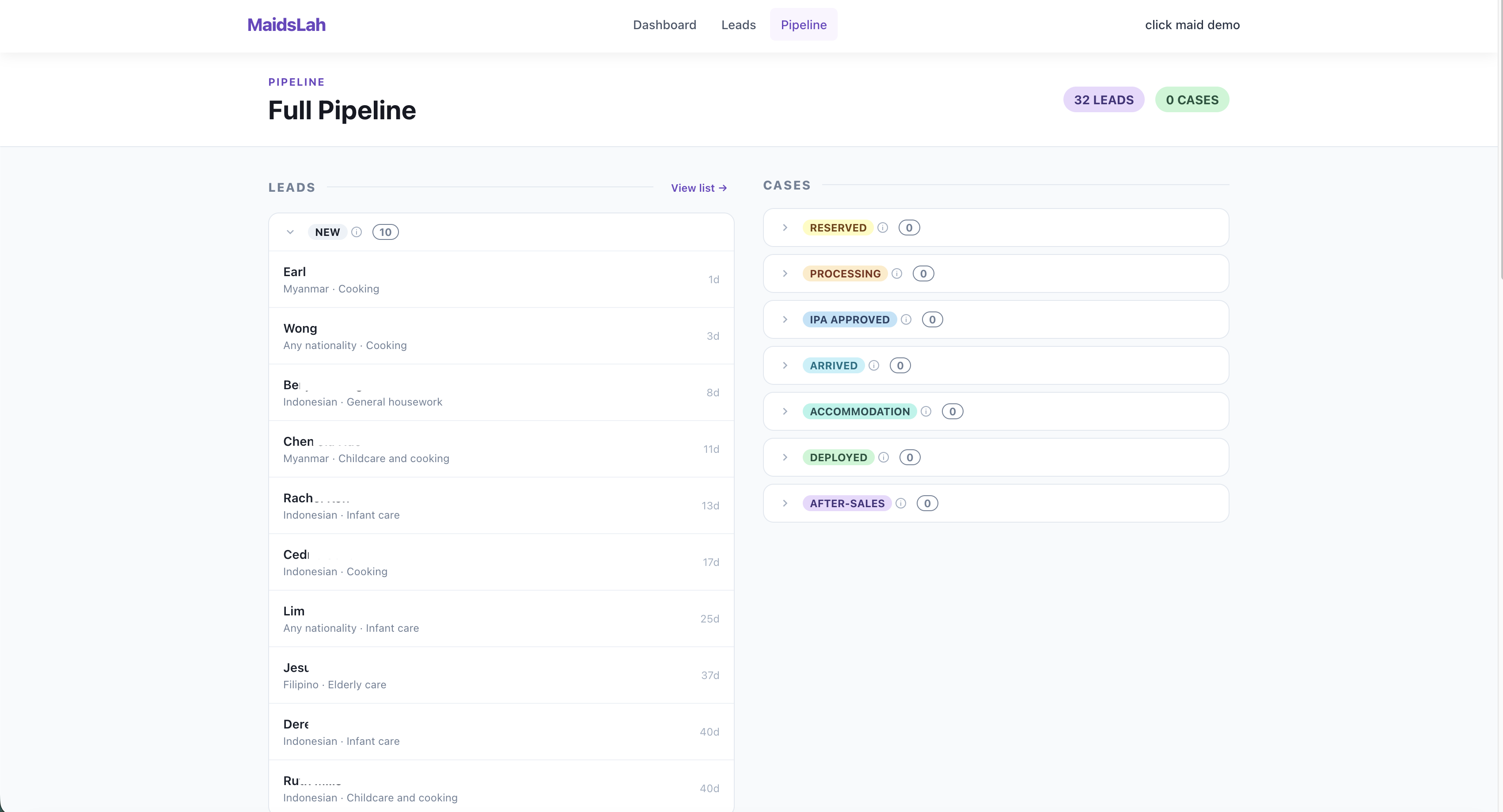Open the Indonesian General housework lead

(501, 393)
